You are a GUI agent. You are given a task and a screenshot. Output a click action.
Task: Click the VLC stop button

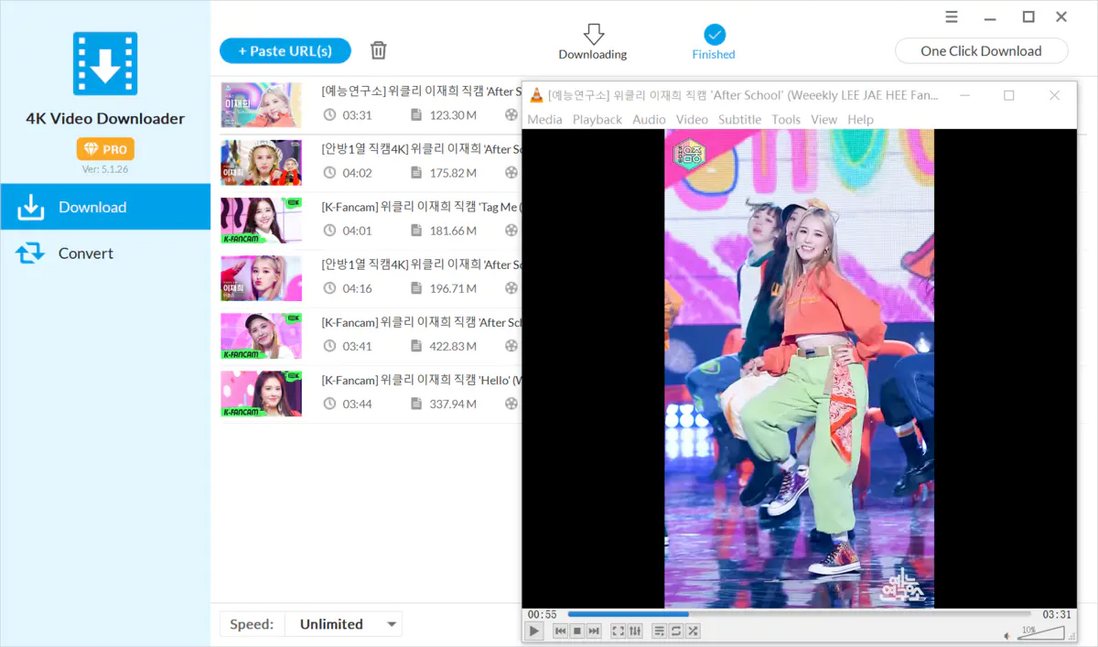point(577,632)
